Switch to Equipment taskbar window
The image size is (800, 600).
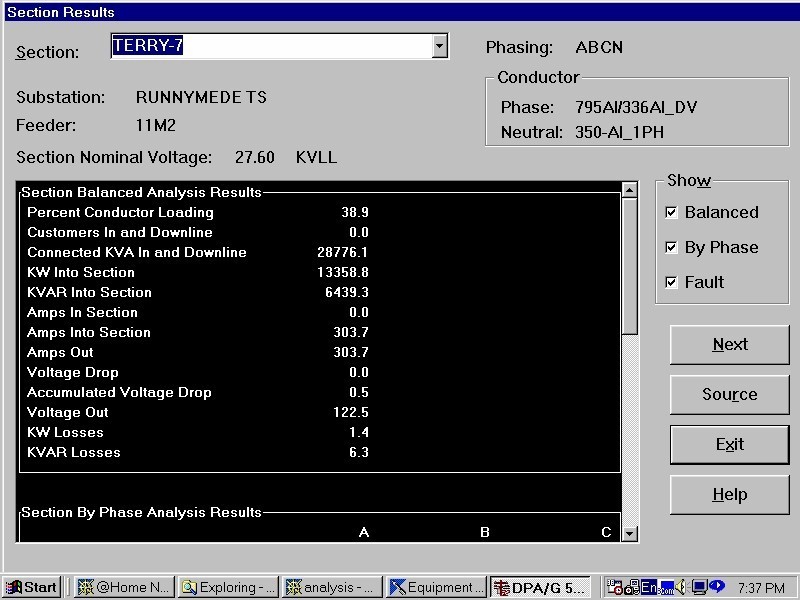pyautogui.click(x=435, y=587)
